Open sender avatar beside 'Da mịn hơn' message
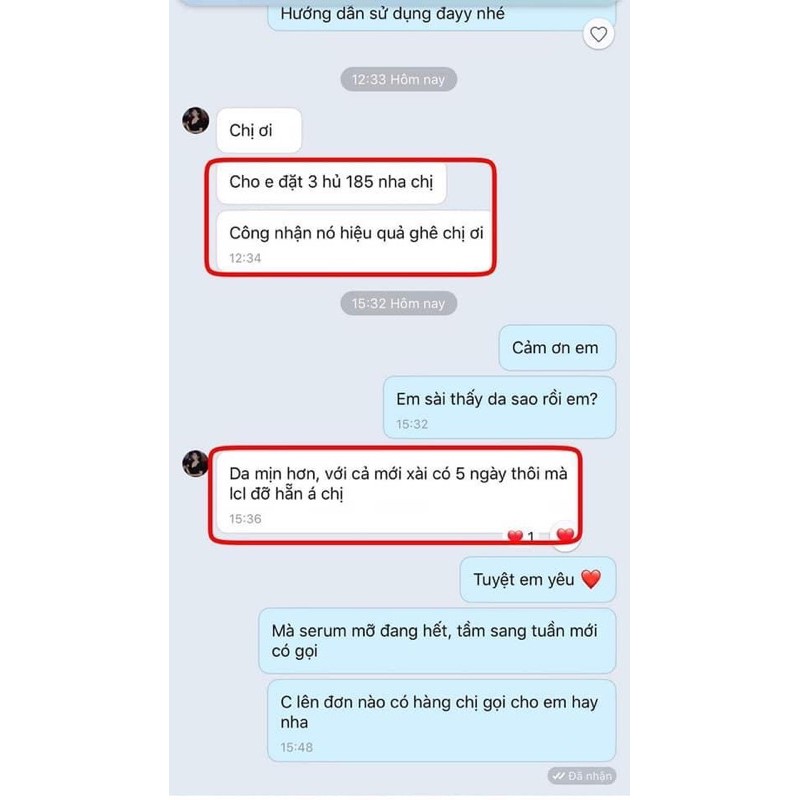Viewport: 800px width, 800px height. (196, 464)
